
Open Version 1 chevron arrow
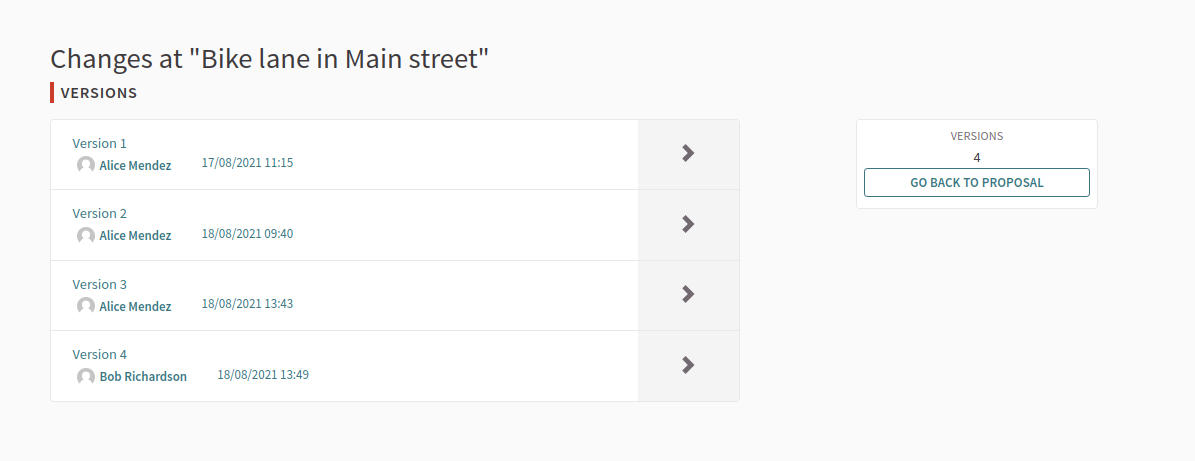pos(688,153)
